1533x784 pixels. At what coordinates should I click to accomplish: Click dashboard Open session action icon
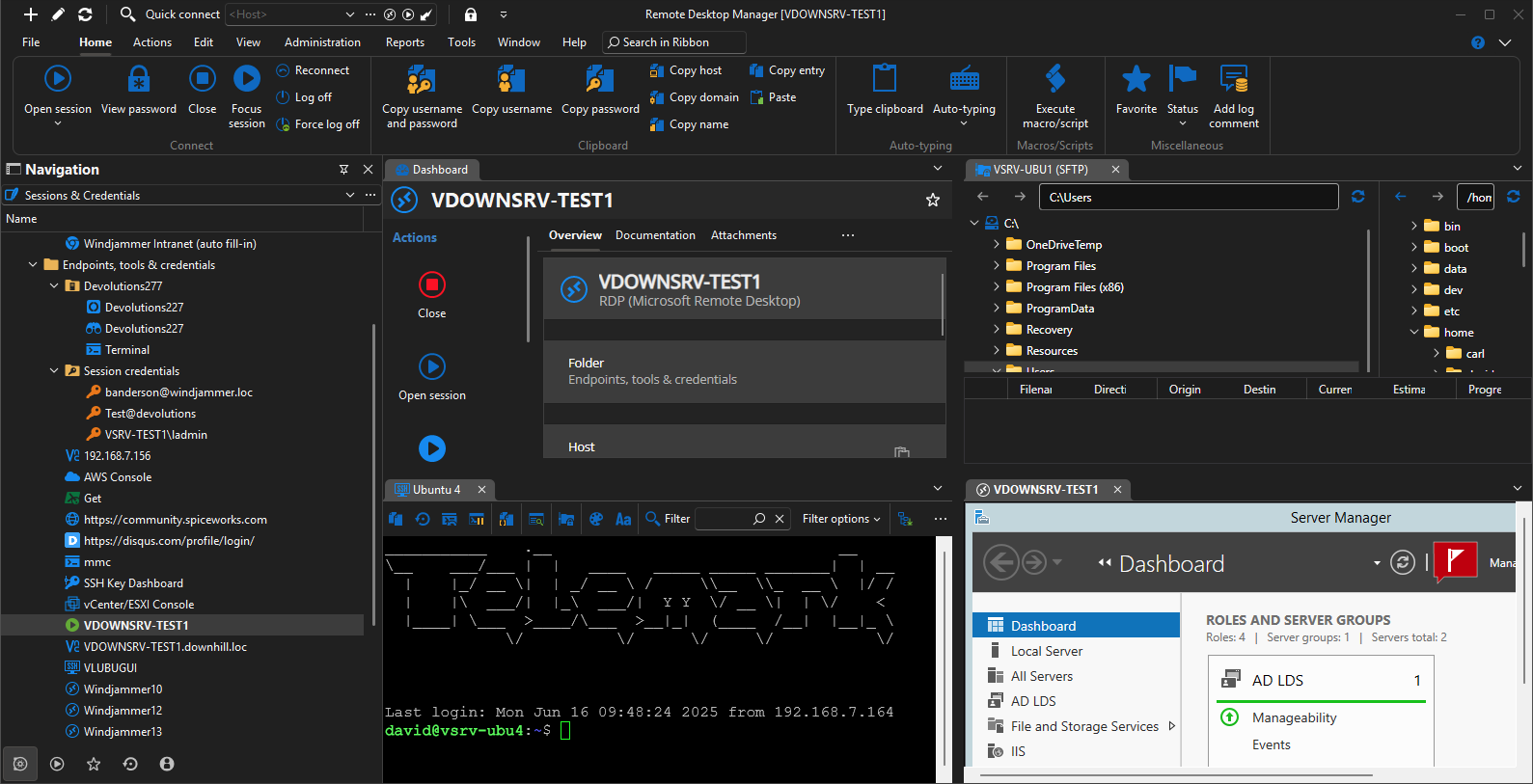[x=432, y=366]
